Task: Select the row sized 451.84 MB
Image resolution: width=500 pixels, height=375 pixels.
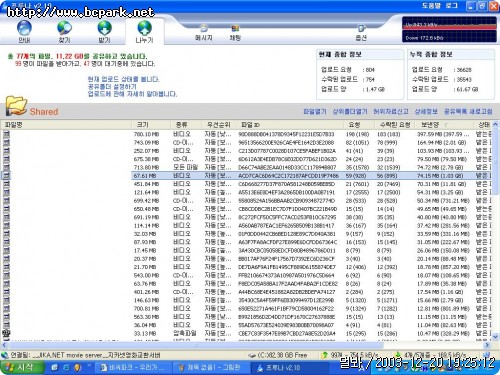Action: (246, 184)
